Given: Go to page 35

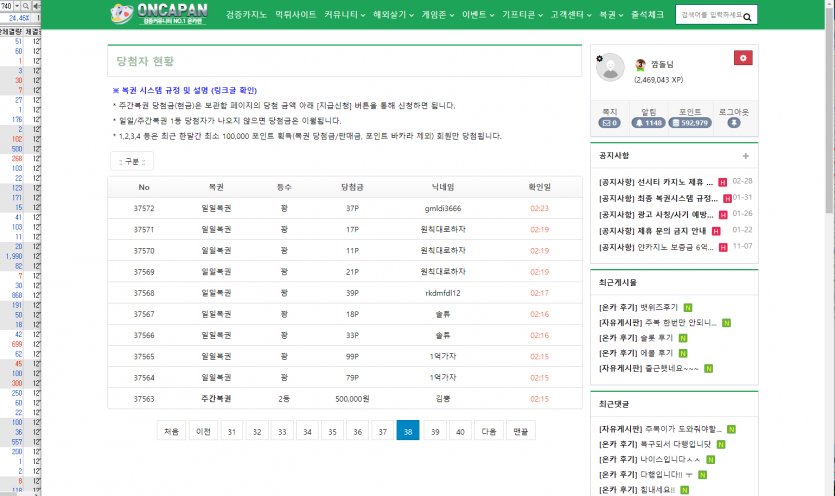Looking at the screenshot, I should click(332, 430).
